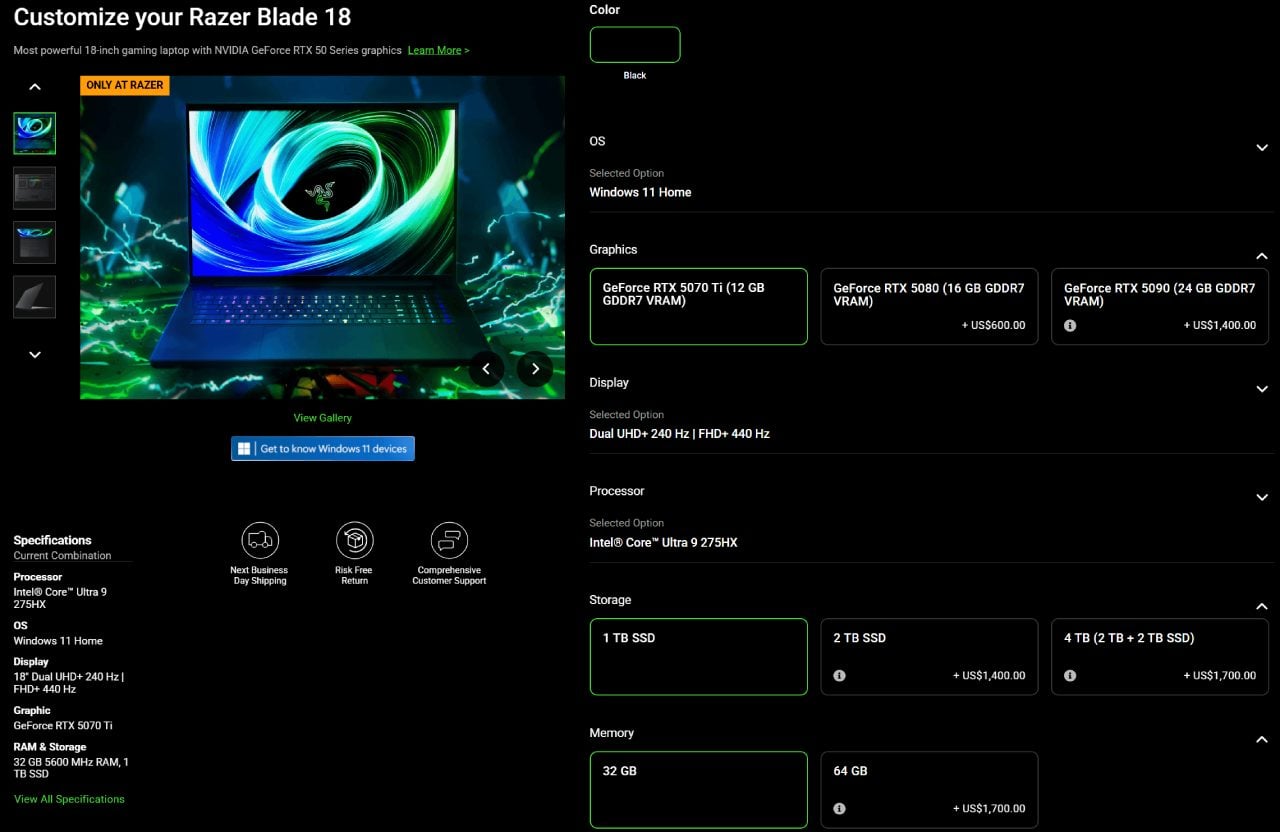
Task: Click the down chevron below the thumbnails
Action: [34, 354]
